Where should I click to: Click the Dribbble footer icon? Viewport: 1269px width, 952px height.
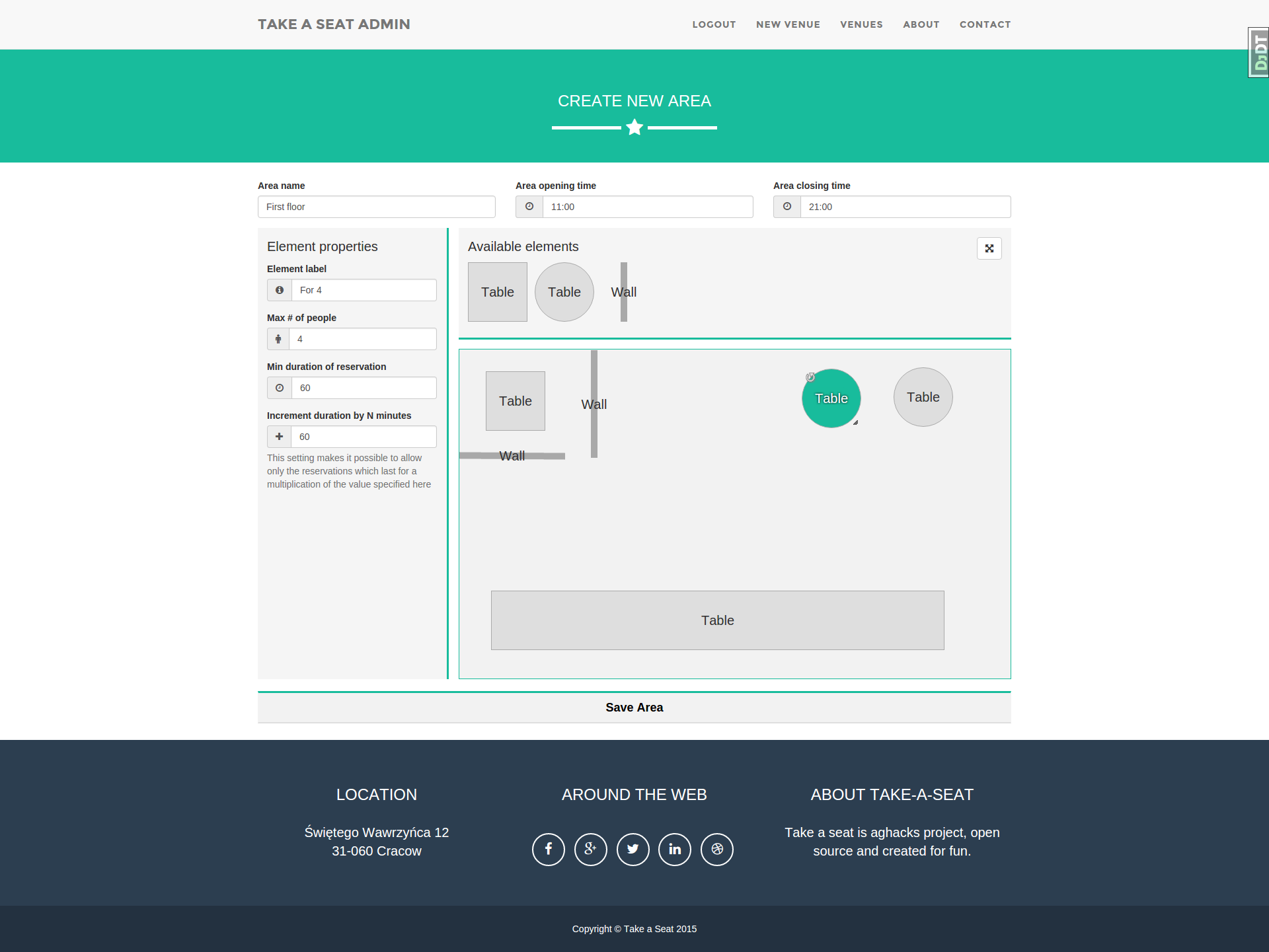717,849
